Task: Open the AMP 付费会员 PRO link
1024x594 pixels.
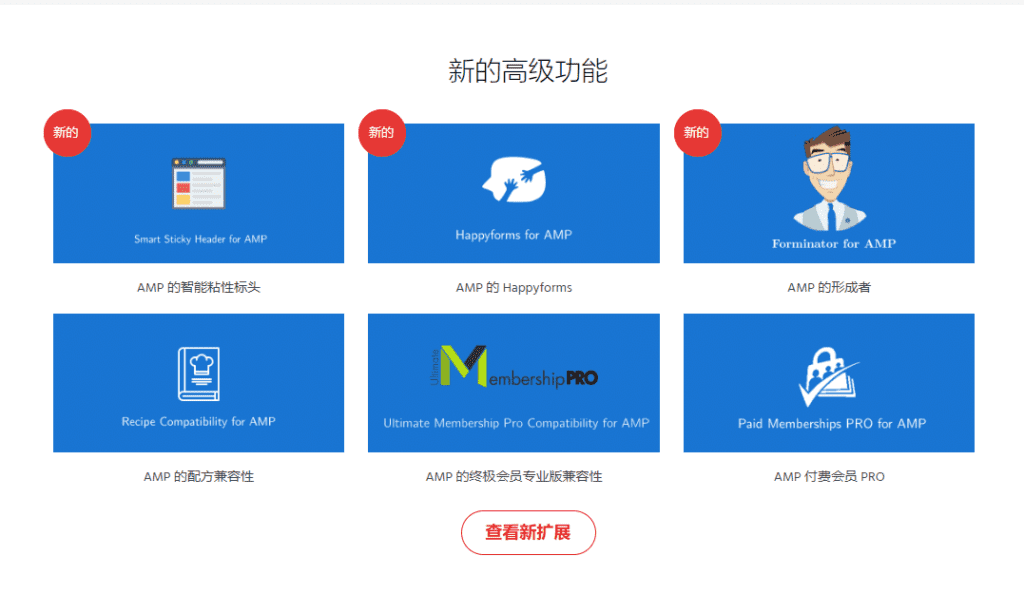Action: click(x=829, y=477)
